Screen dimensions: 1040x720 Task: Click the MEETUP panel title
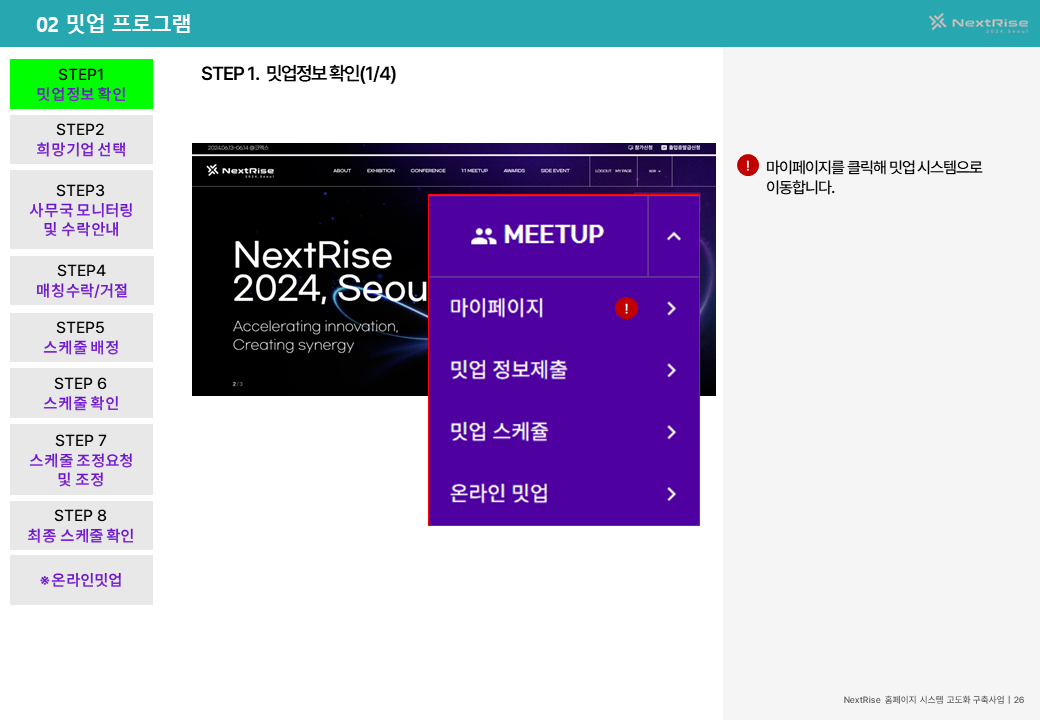(x=554, y=235)
